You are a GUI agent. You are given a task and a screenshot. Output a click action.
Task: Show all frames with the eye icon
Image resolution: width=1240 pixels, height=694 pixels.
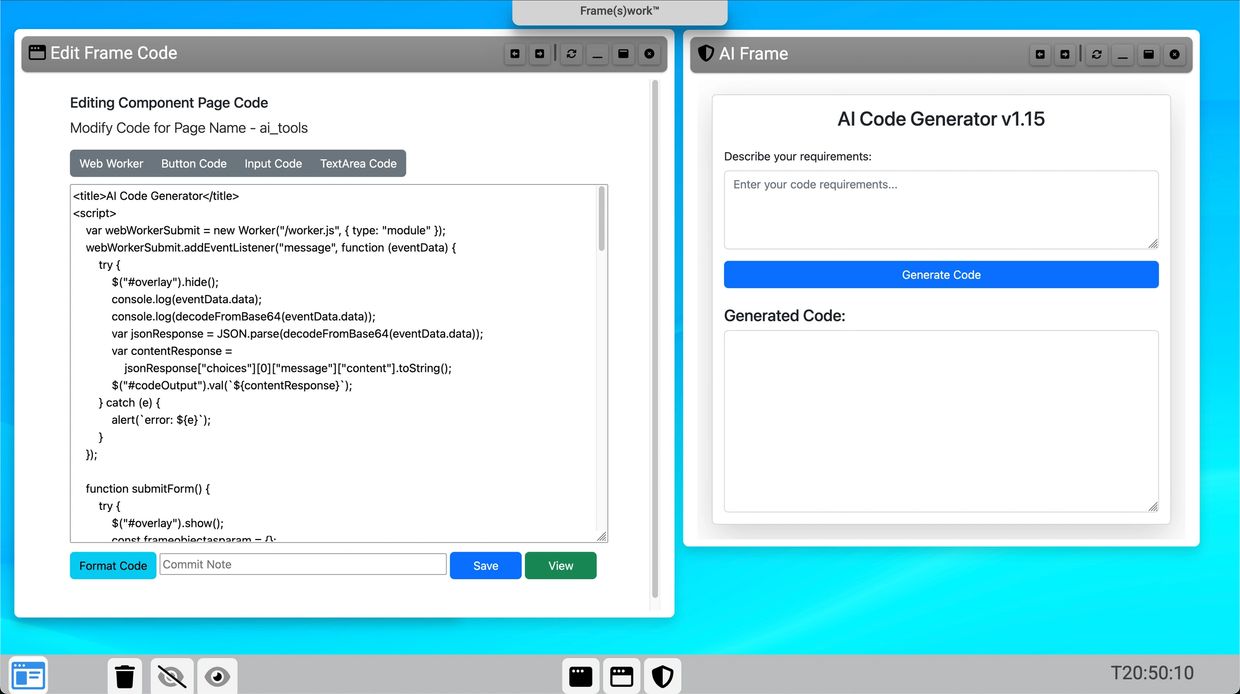pos(217,677)
